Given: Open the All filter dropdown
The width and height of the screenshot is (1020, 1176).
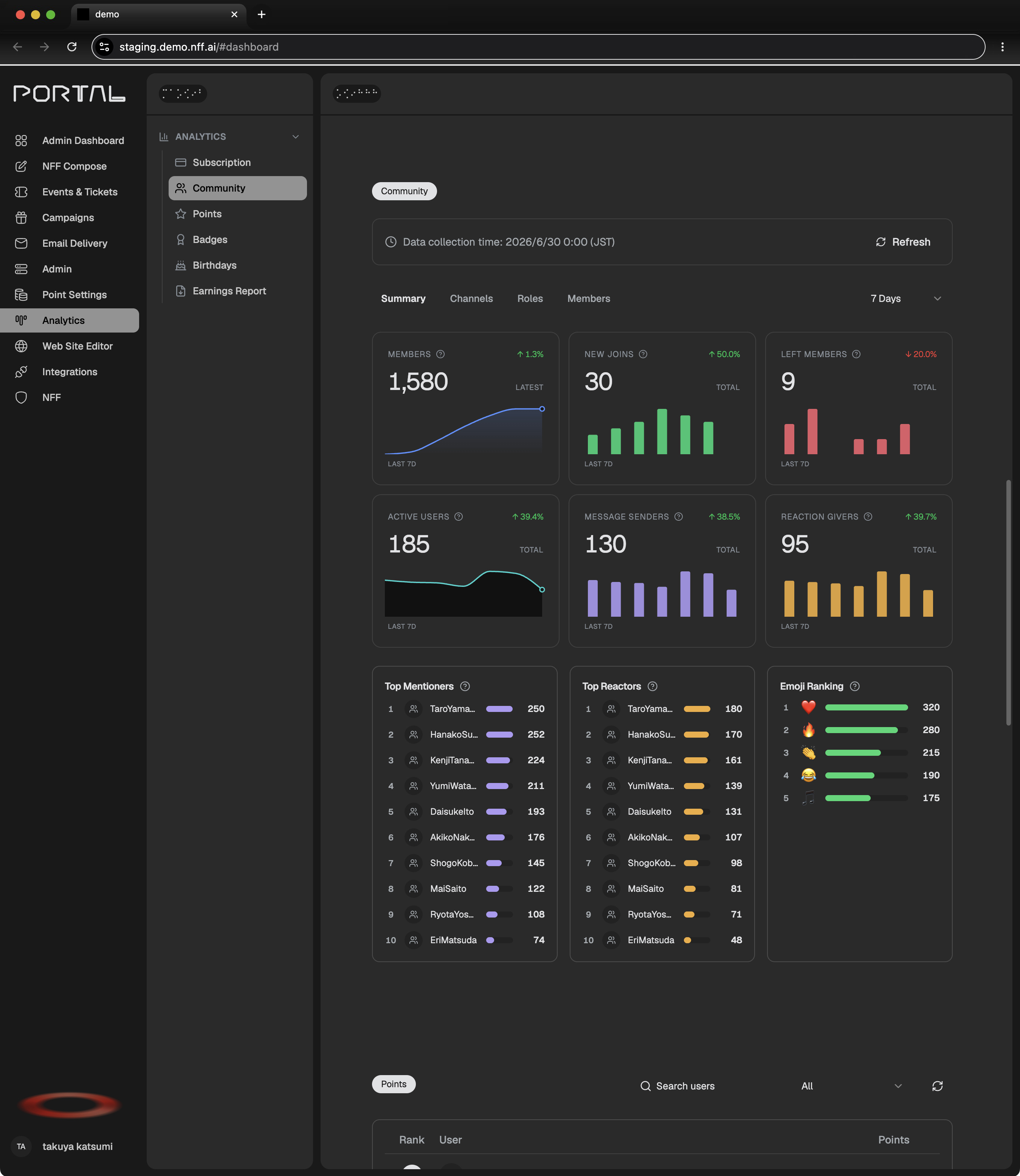Looking at the screenshot, I should click(x=851, y=1086).
